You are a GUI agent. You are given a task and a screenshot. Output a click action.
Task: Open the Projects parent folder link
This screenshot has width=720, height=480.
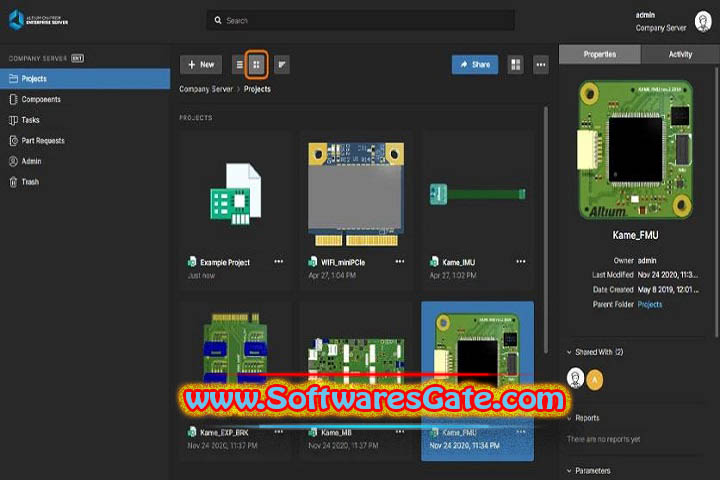coord(650,305)
